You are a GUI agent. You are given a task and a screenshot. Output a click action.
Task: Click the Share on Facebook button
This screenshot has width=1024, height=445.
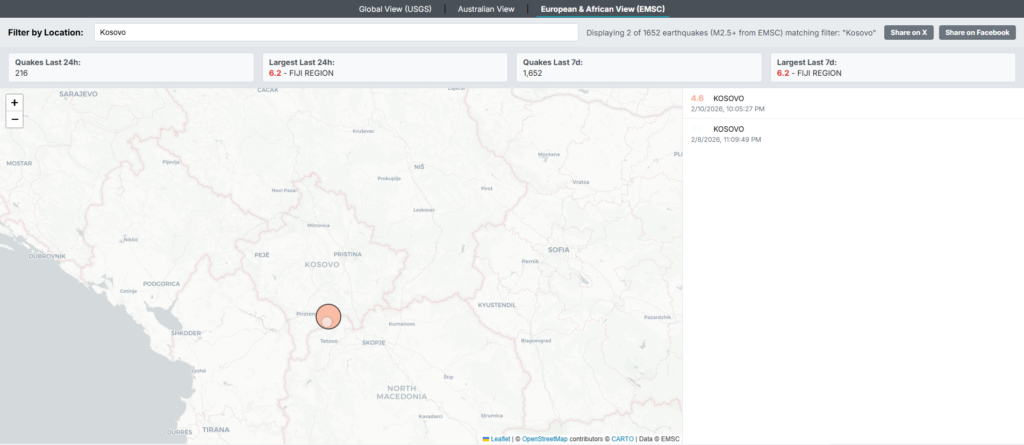pos(977,33)
